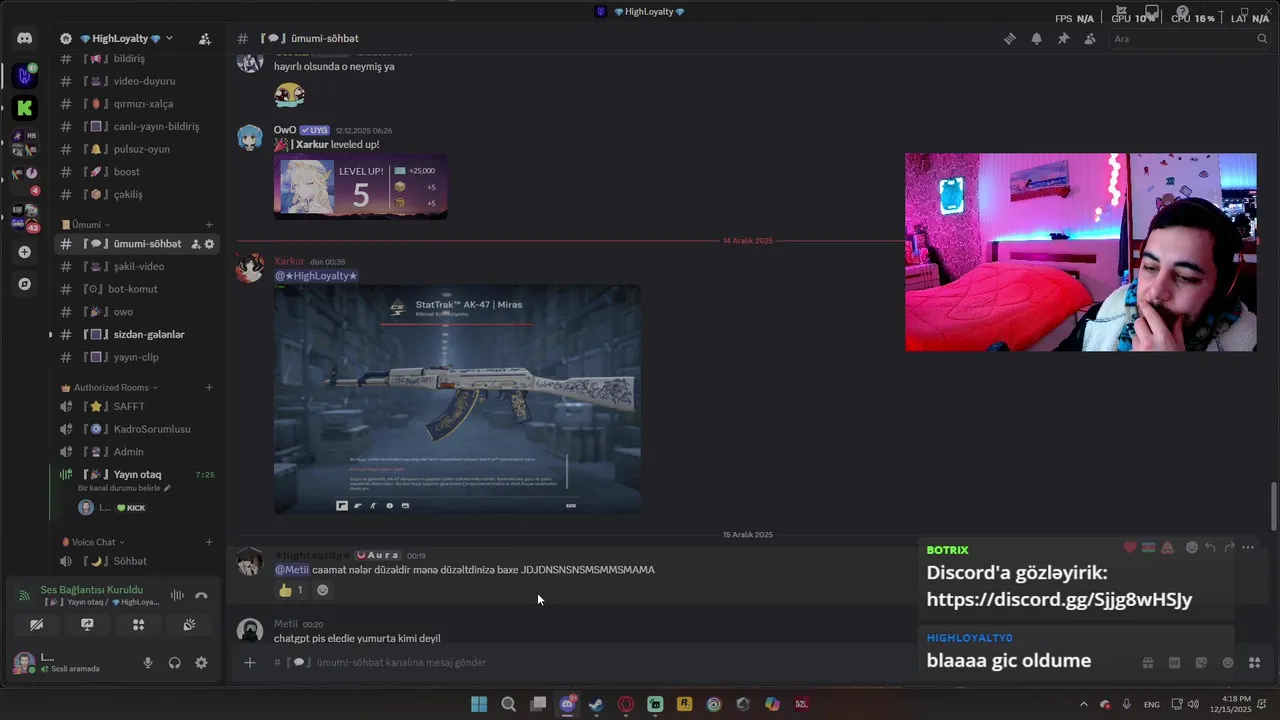Toggle noise suppression waveform icon
The height and width of the screenshot is (720, 1280).
177,595
